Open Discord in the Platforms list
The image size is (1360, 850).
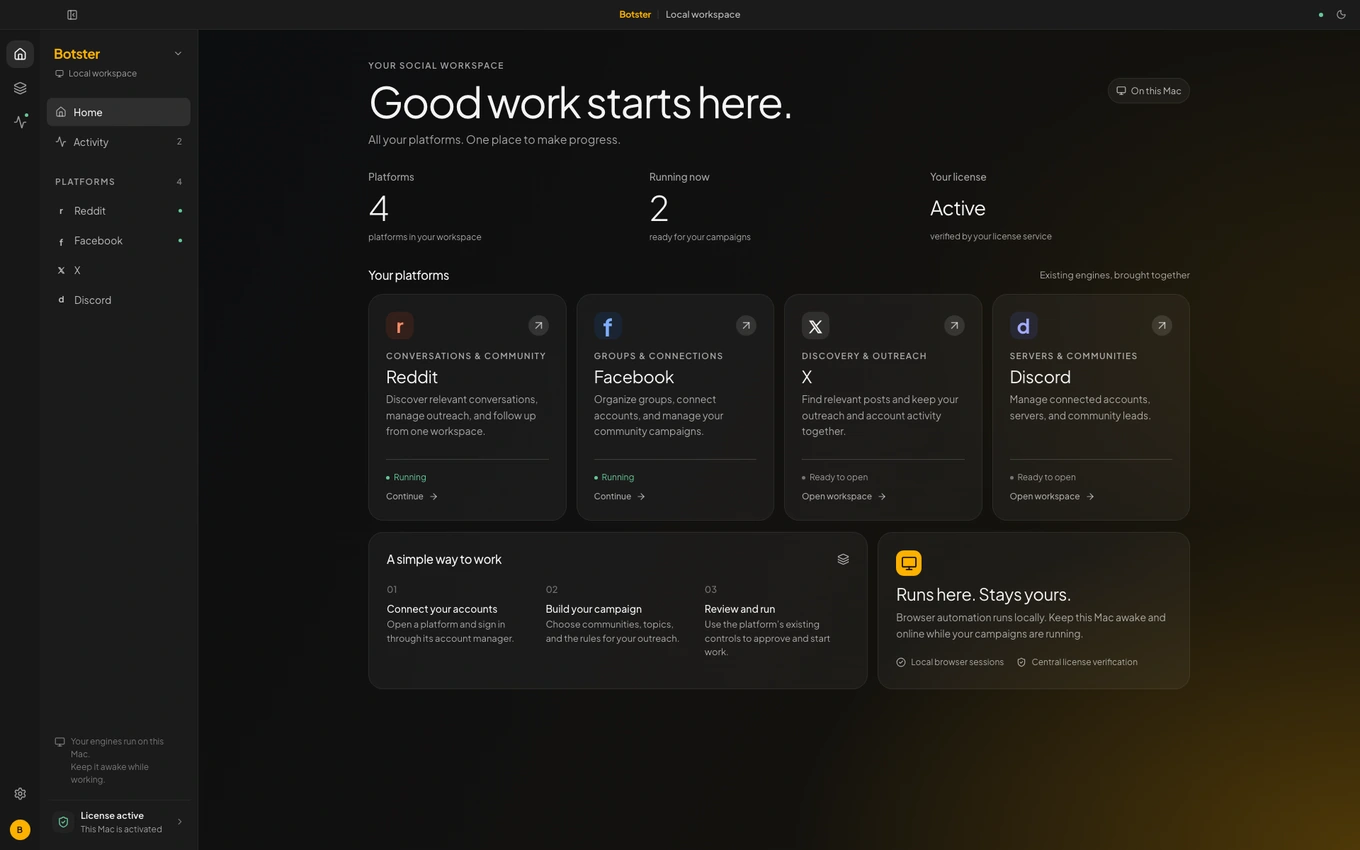[x=118, y=300]
